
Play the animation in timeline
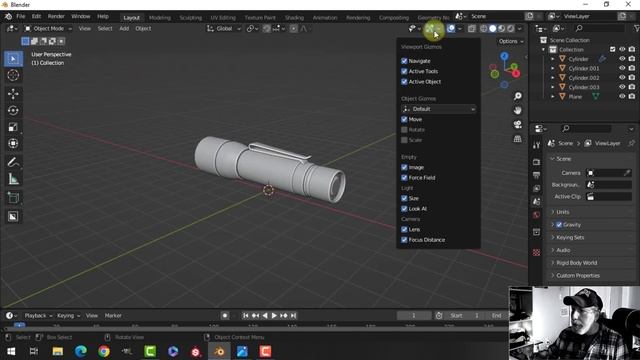pos(274,316)
